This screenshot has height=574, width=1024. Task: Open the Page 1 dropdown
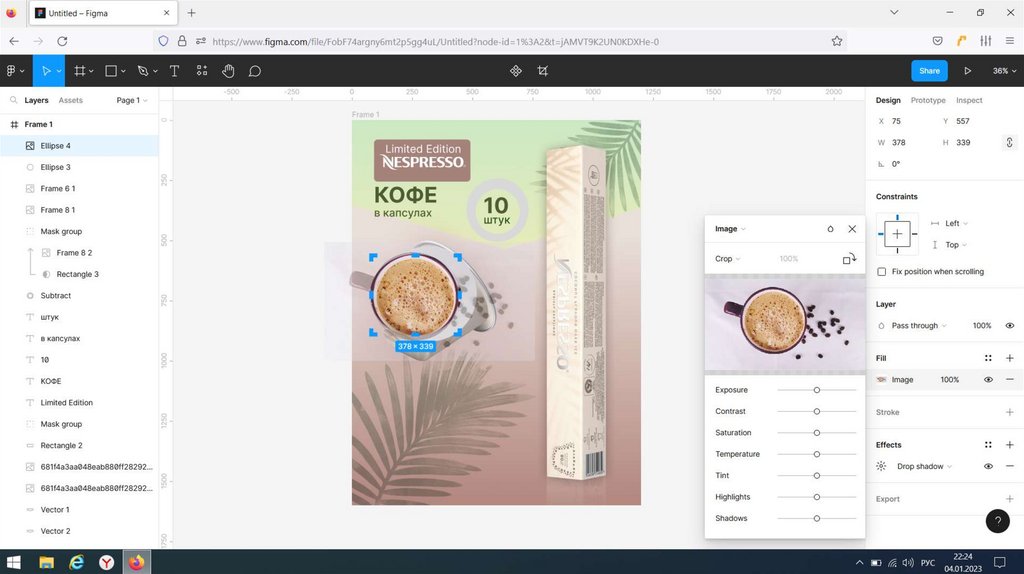point(132,100)
